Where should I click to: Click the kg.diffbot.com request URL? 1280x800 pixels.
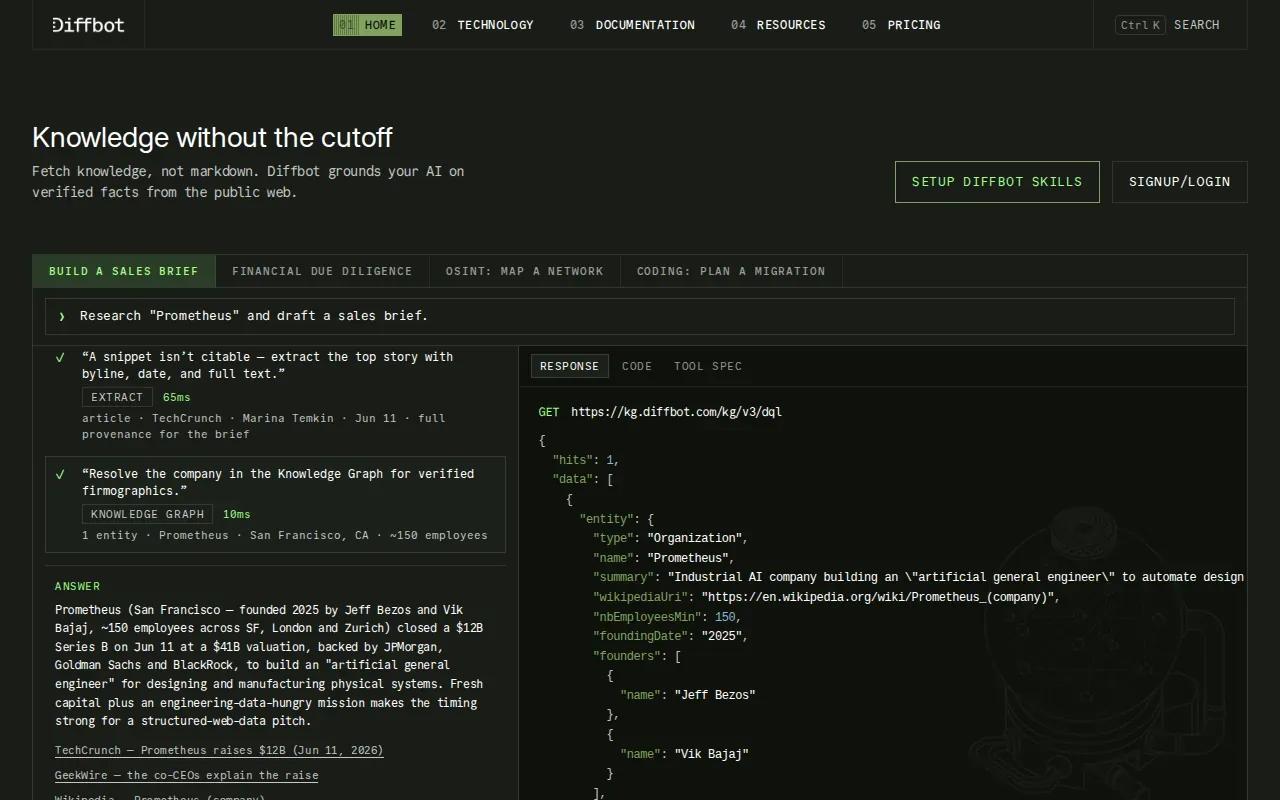tap(677, 412)
